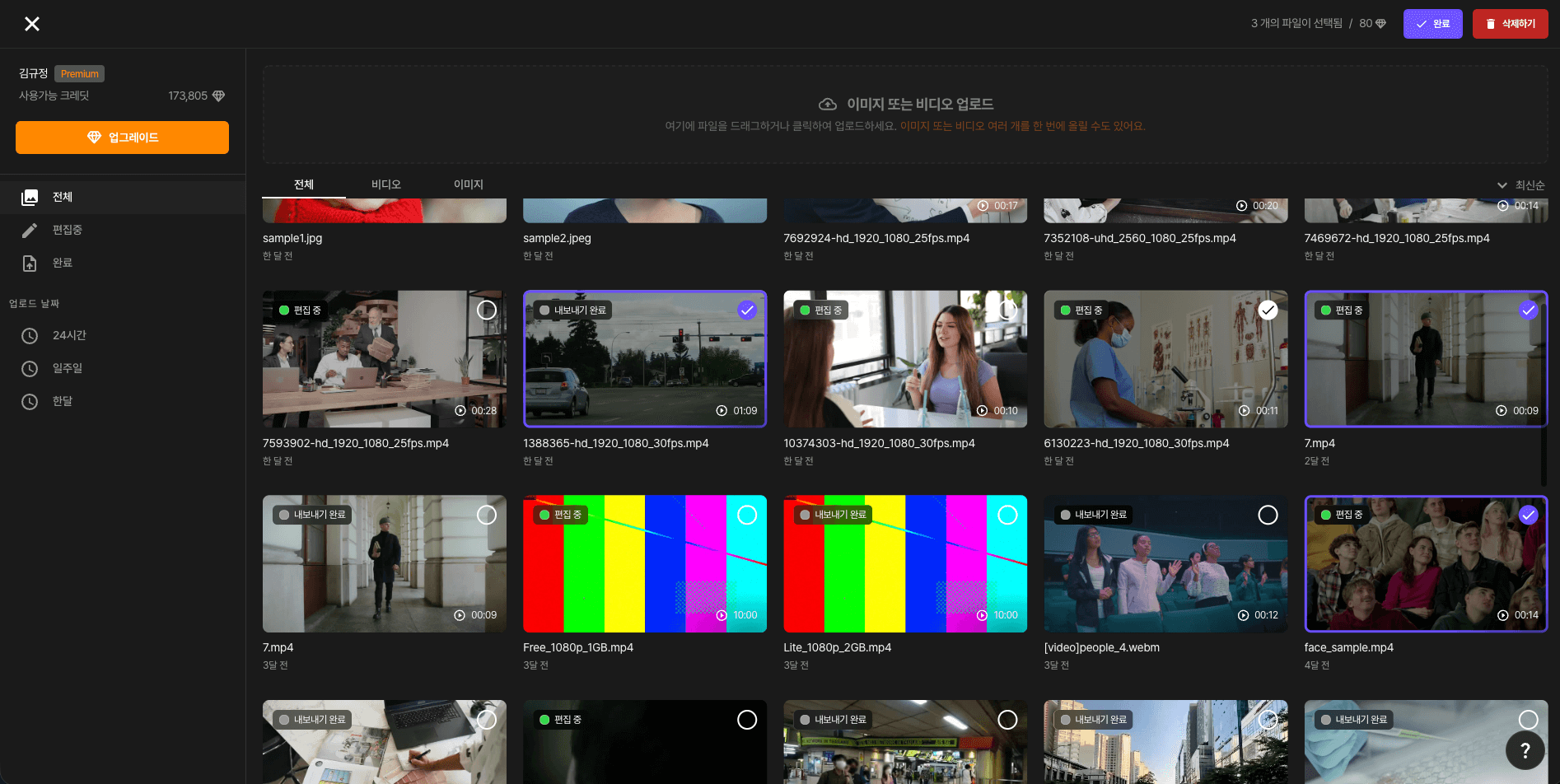
Task: Click the clock icon next to 한달
Action: pos(30,402)
